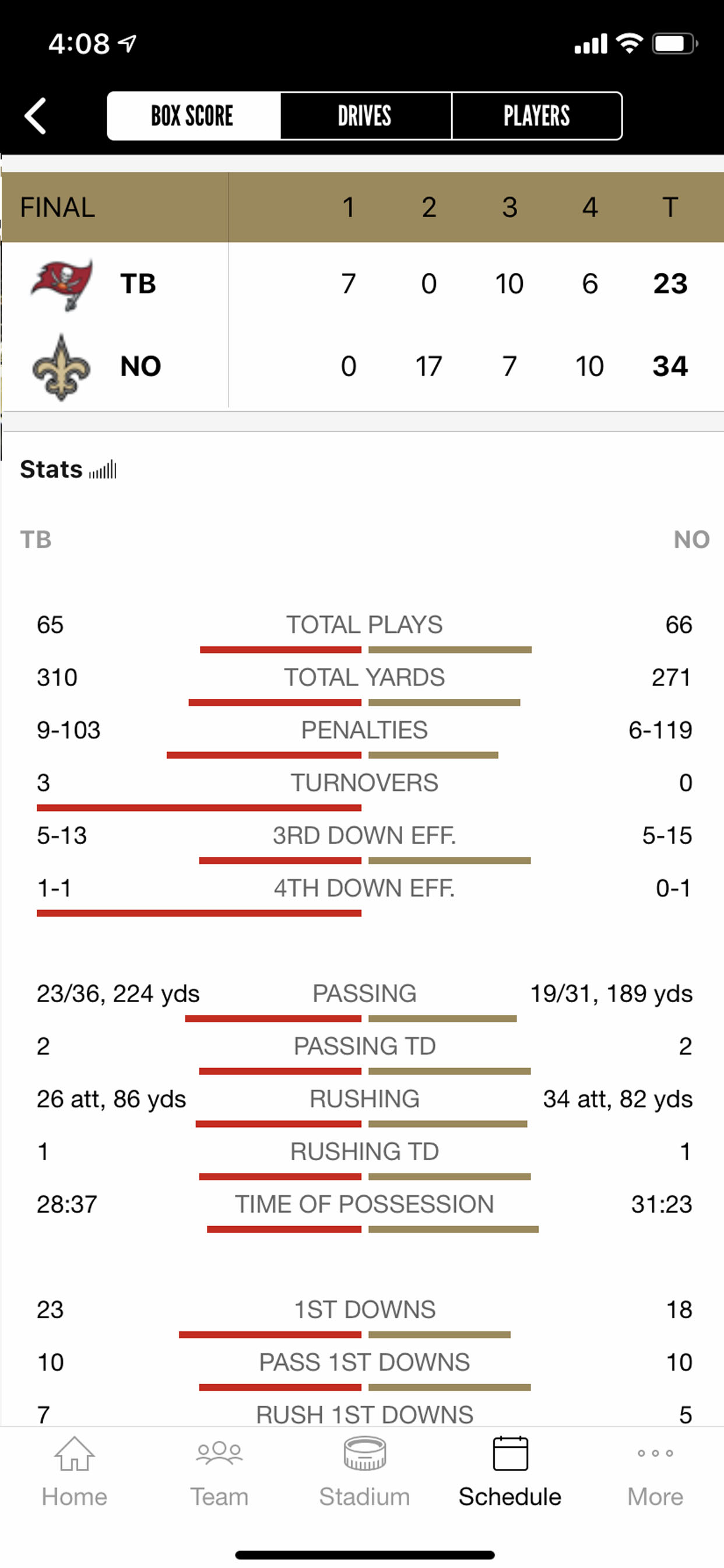Open the More options icon
Viewport: 724px width, 1568px height.
pos(655,1454)
